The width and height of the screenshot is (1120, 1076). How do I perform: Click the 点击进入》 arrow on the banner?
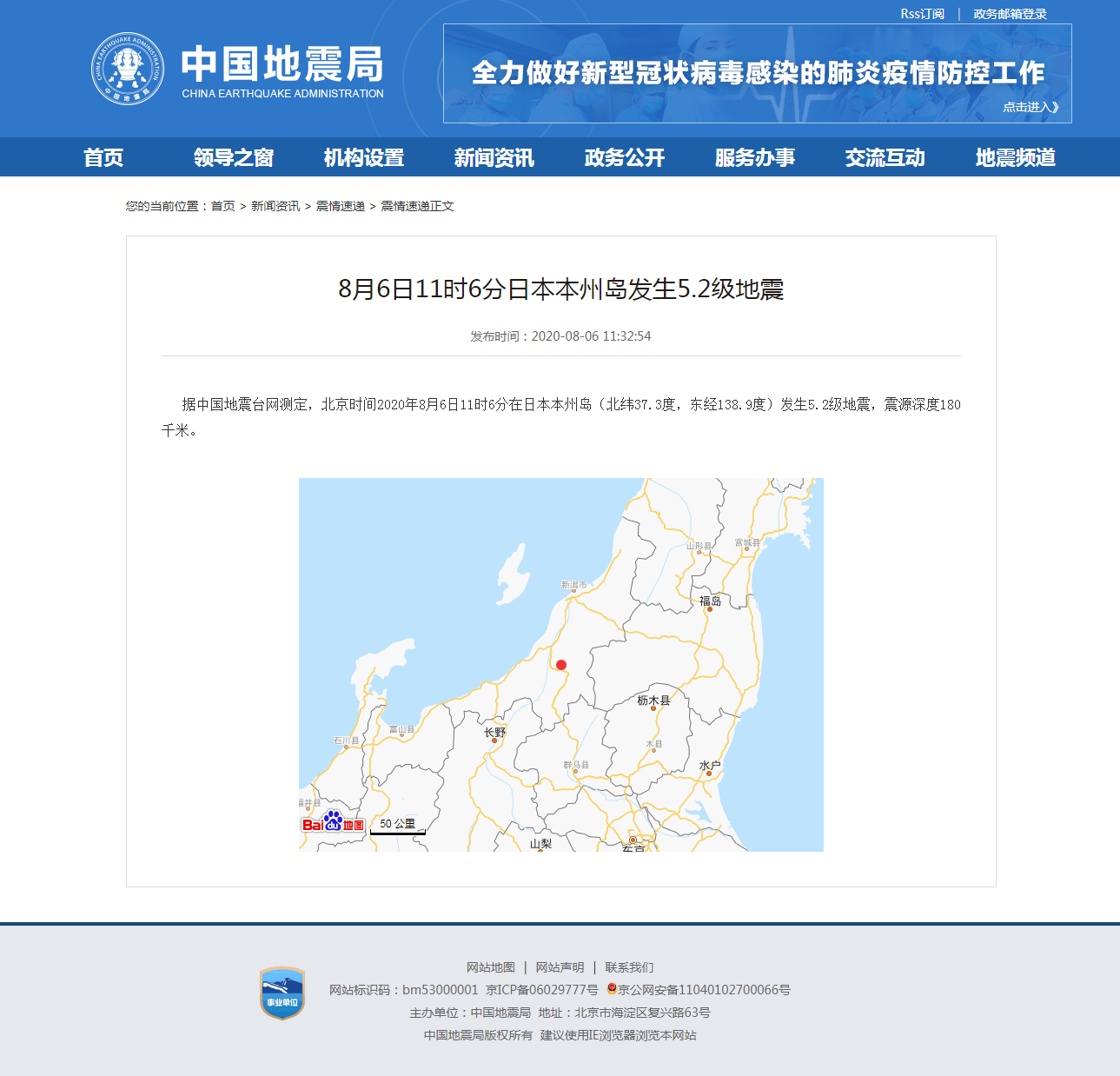point(1031,106)
